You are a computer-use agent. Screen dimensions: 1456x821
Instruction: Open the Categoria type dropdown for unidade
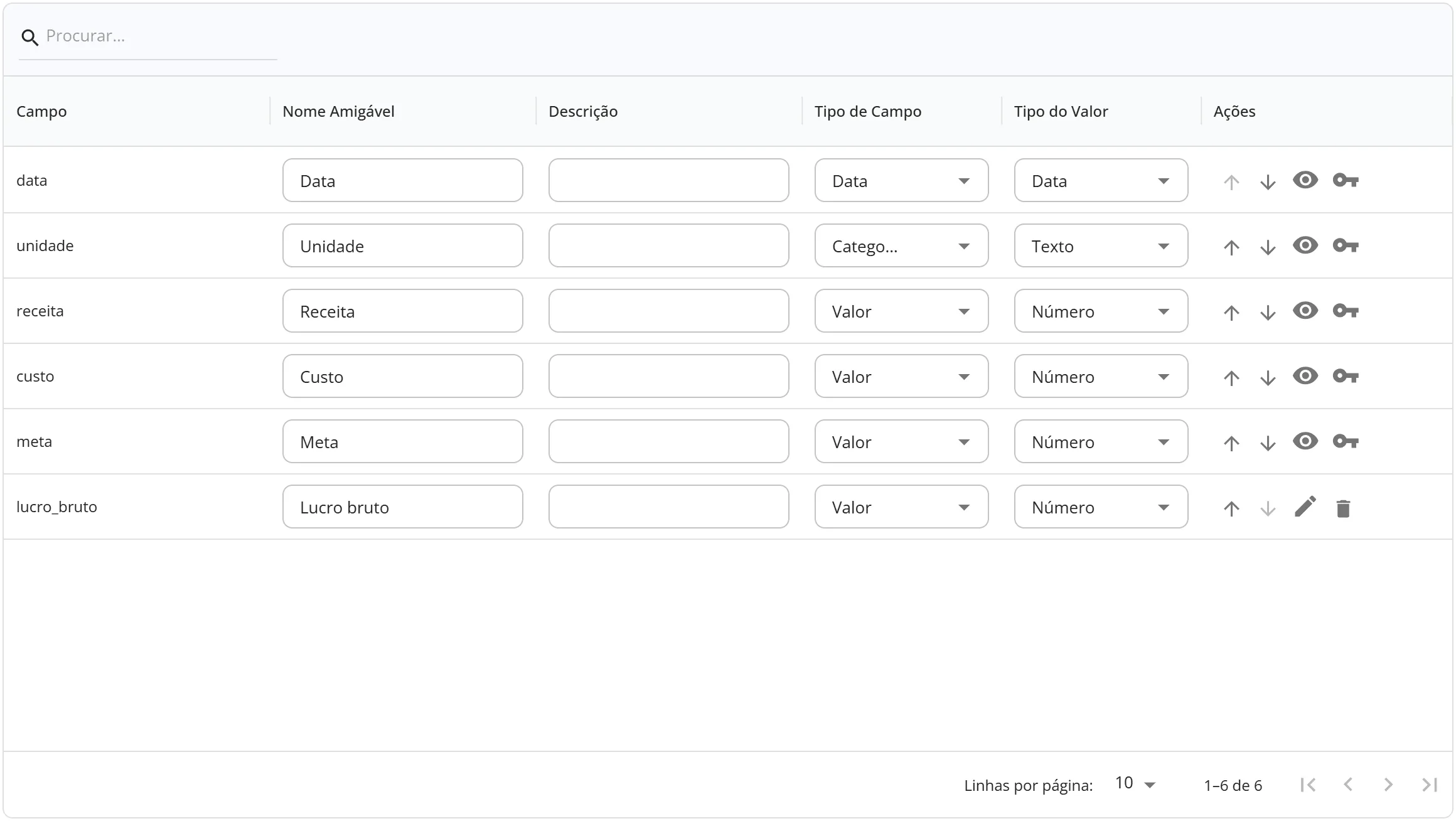(902, 245)
